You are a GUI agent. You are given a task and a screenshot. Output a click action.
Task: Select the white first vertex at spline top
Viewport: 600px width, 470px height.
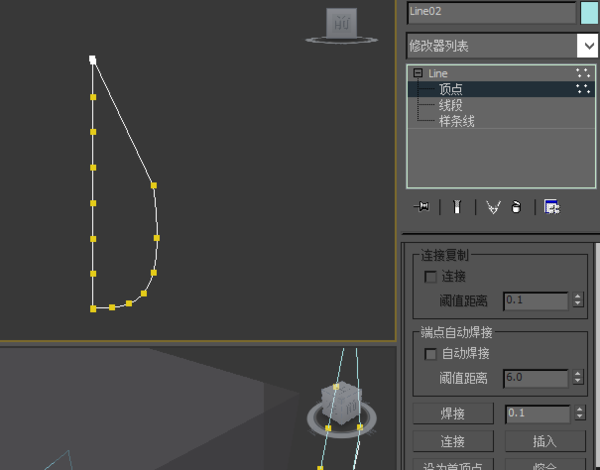coord(92,60)
